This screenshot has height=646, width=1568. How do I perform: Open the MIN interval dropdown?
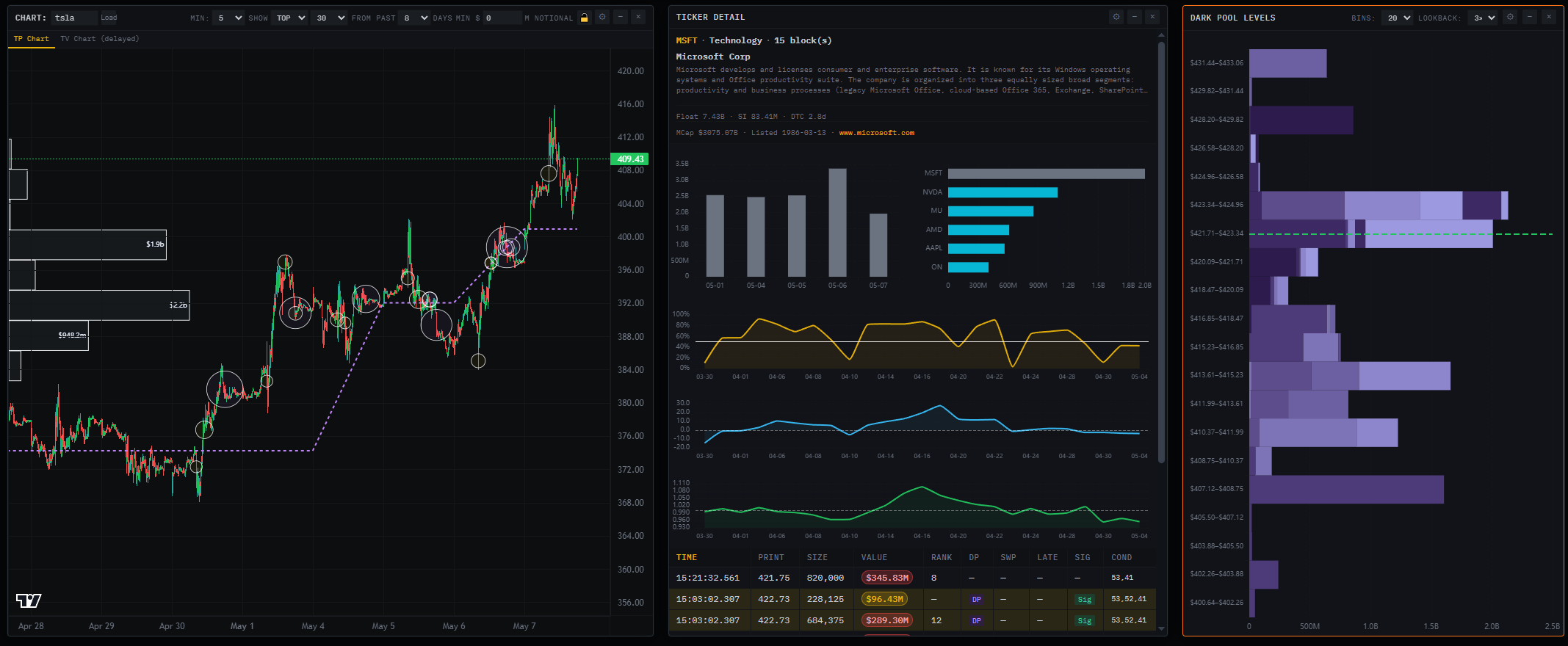(x=228, y=18)
